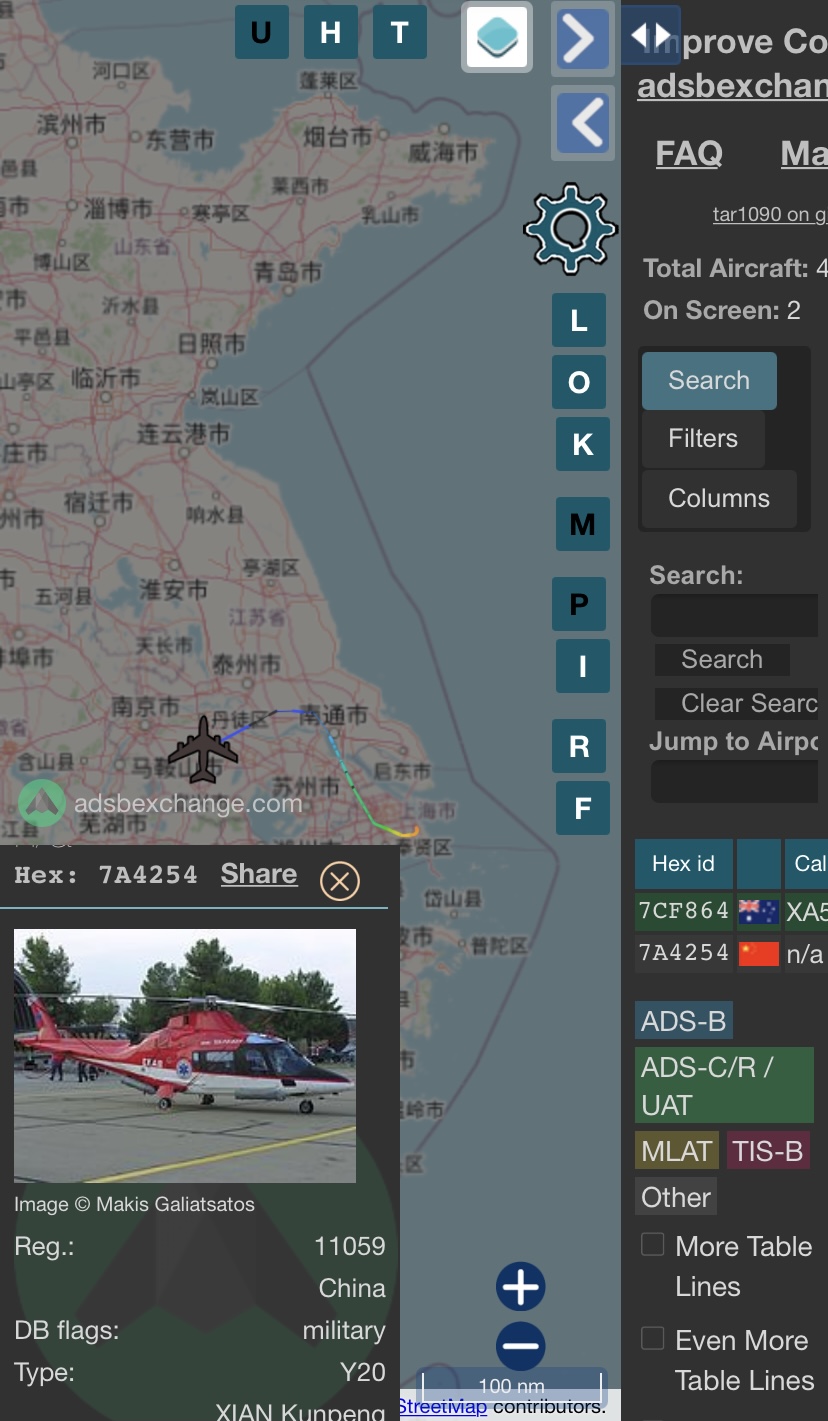Click the Share link for 7A4254
This screenshot has height=1421, width=828.
[x=259, y=874]
